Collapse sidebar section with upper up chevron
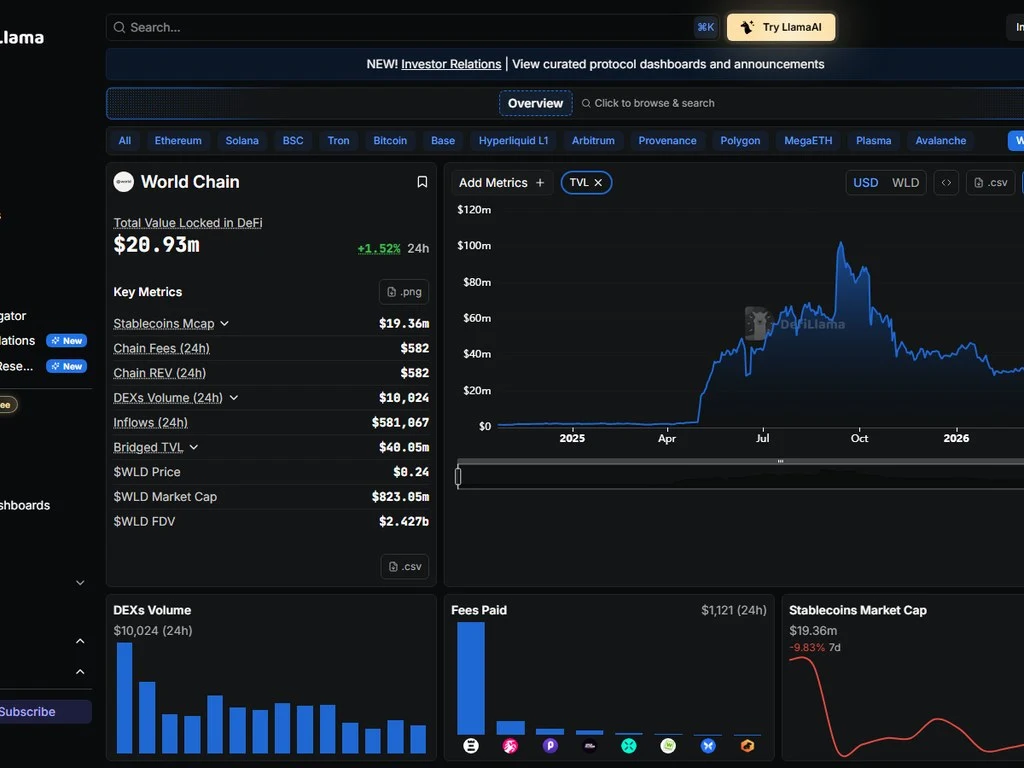The width and height of the screenshot is (1024, 768). pos(80,641)
